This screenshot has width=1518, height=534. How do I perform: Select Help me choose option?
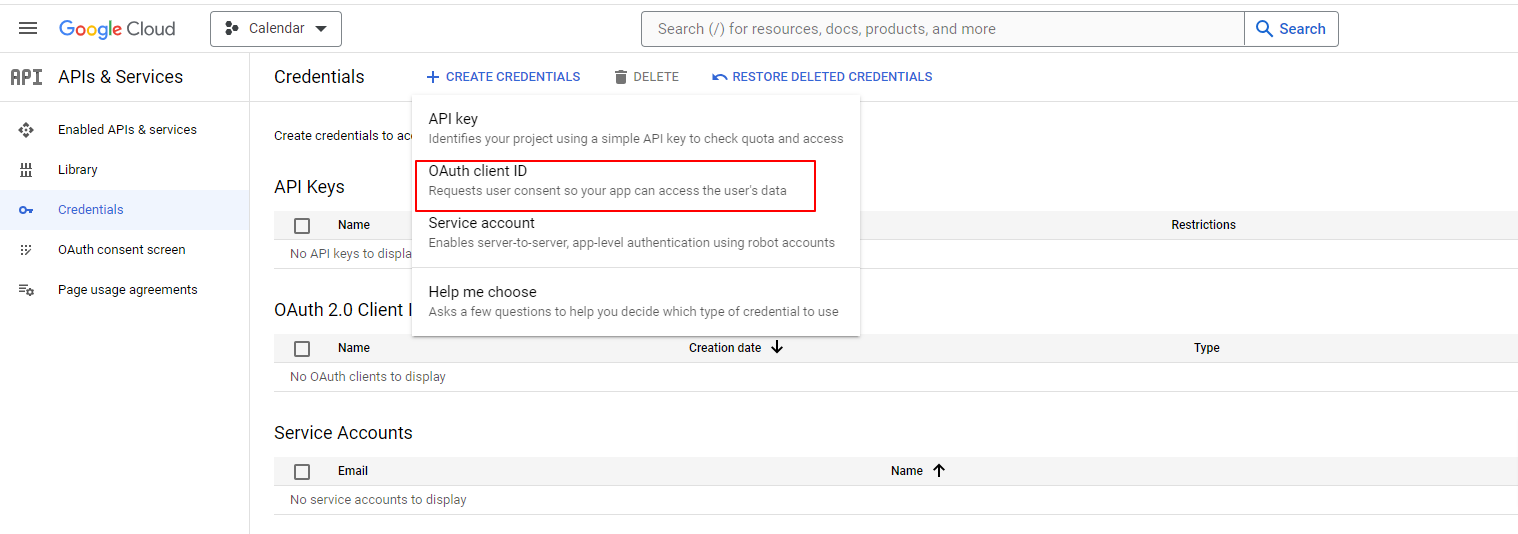coord(636,301)
